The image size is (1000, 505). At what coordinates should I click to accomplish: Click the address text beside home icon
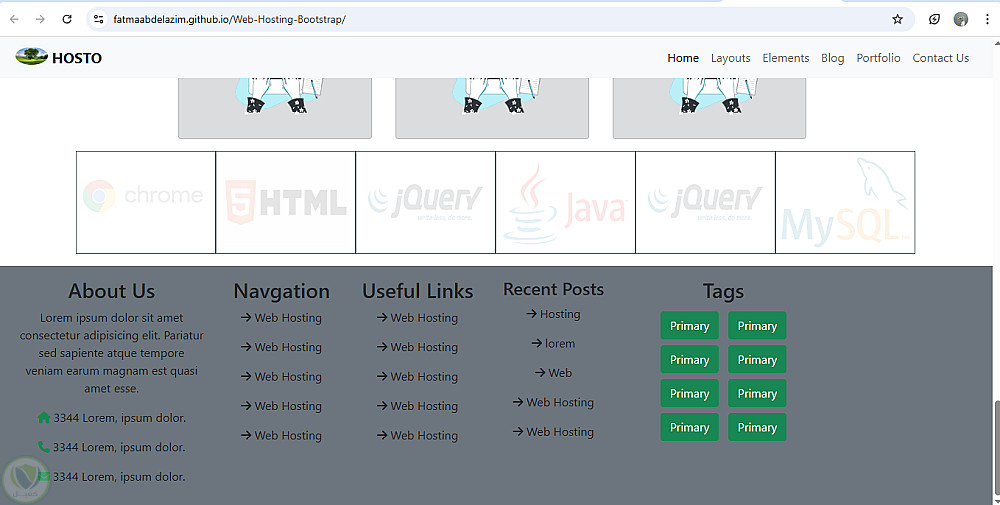tap(119, 418)
